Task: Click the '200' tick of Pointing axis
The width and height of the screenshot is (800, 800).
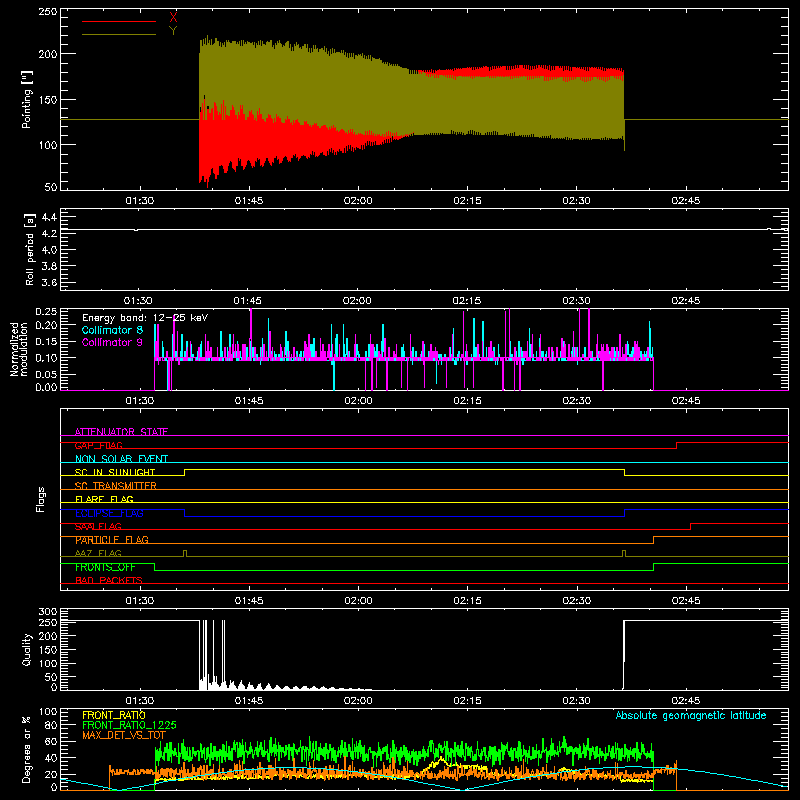Action: coord(48,54)
